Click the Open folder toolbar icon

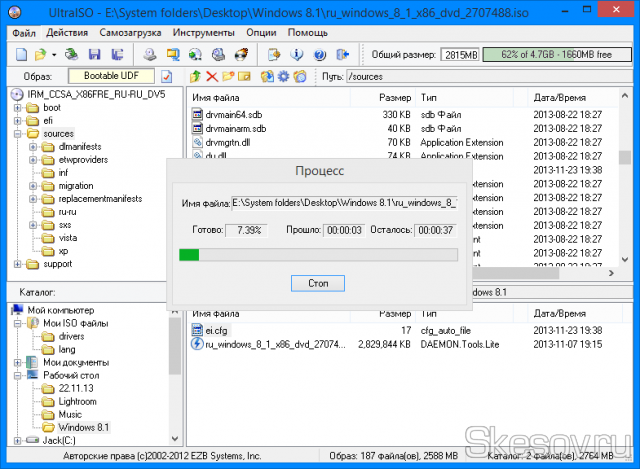(39, 54)
